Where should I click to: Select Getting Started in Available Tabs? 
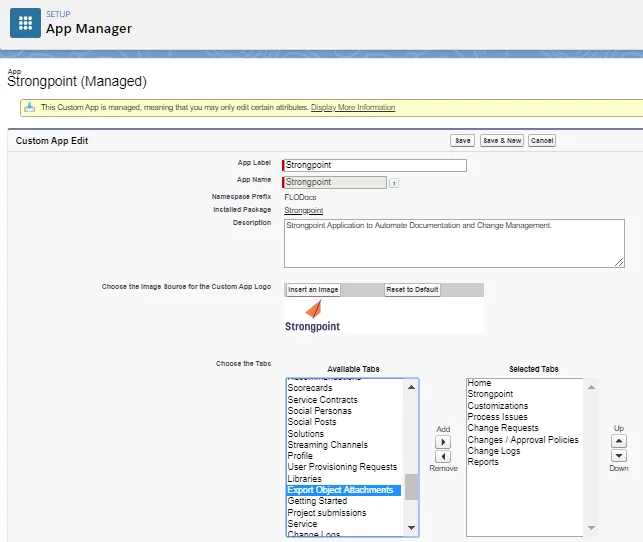317,501
